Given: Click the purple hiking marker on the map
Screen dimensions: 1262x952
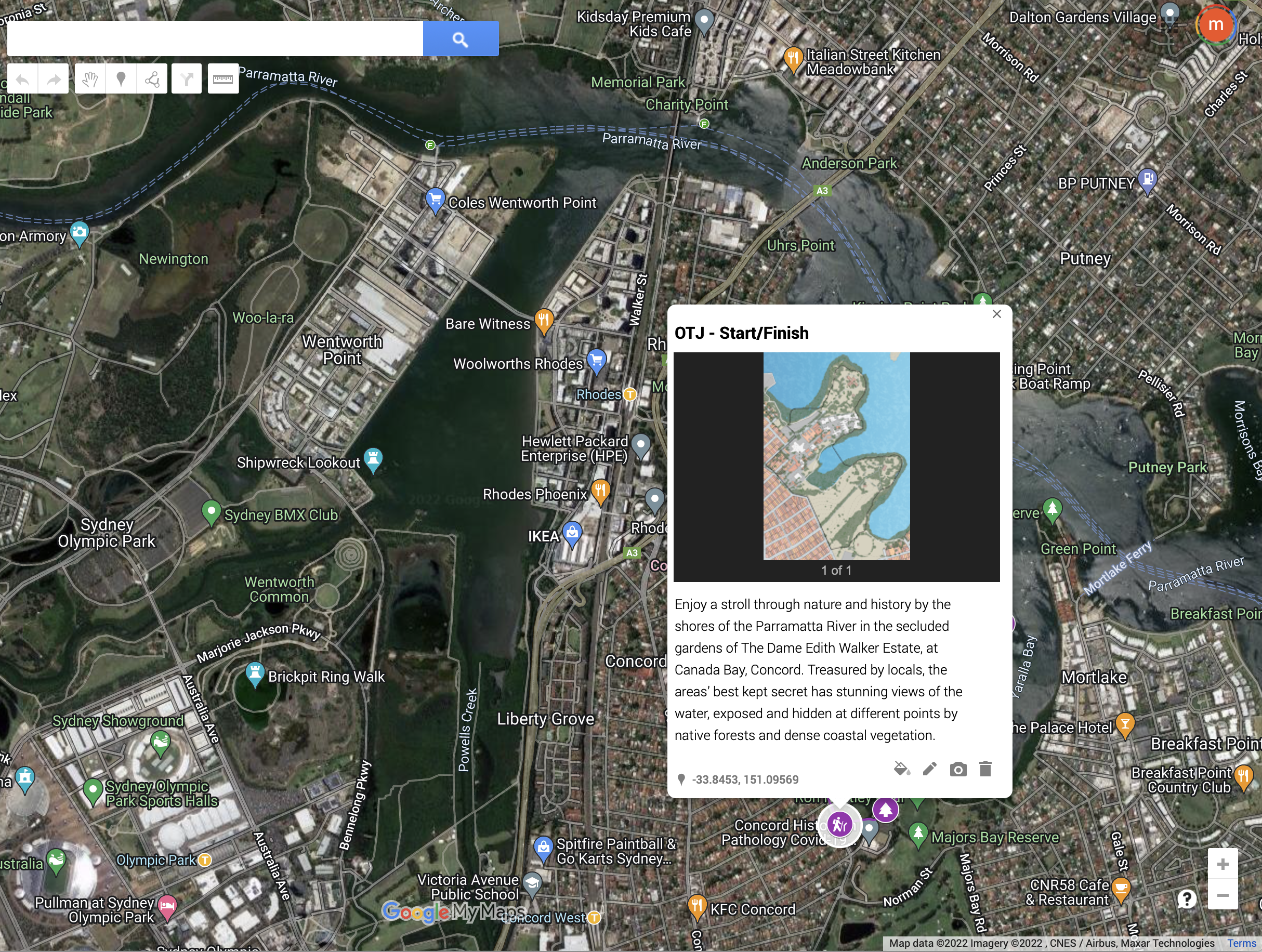Looking at the screenshot, I should click(840, 825).
